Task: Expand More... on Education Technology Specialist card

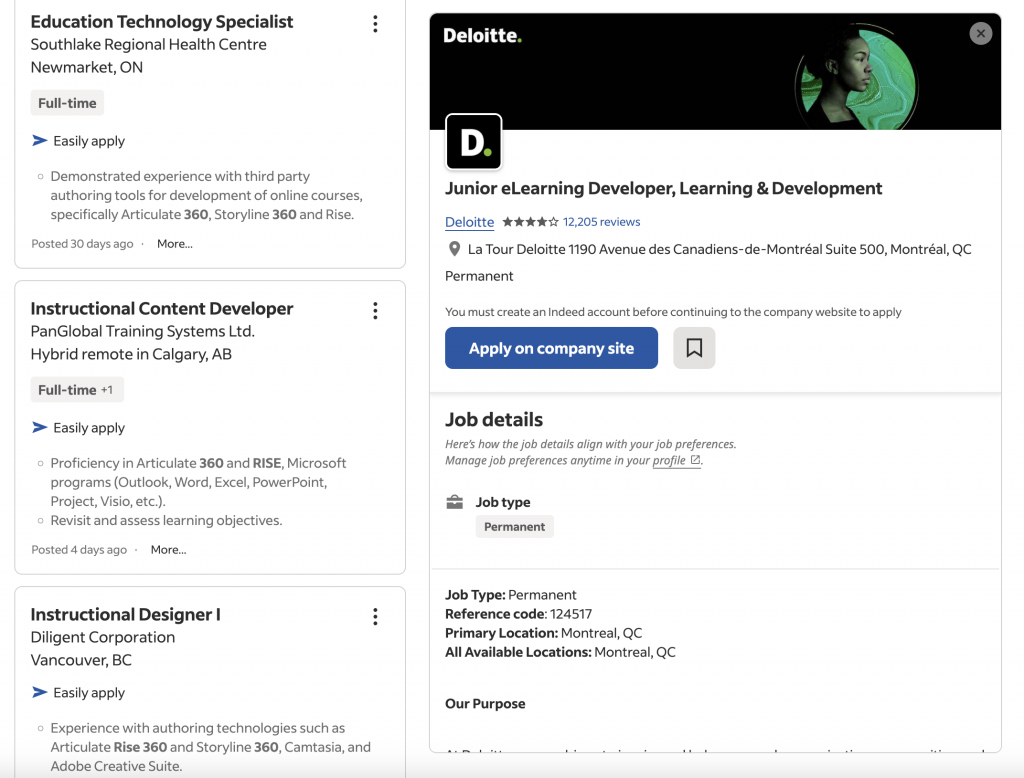Action: coord(174,244)
